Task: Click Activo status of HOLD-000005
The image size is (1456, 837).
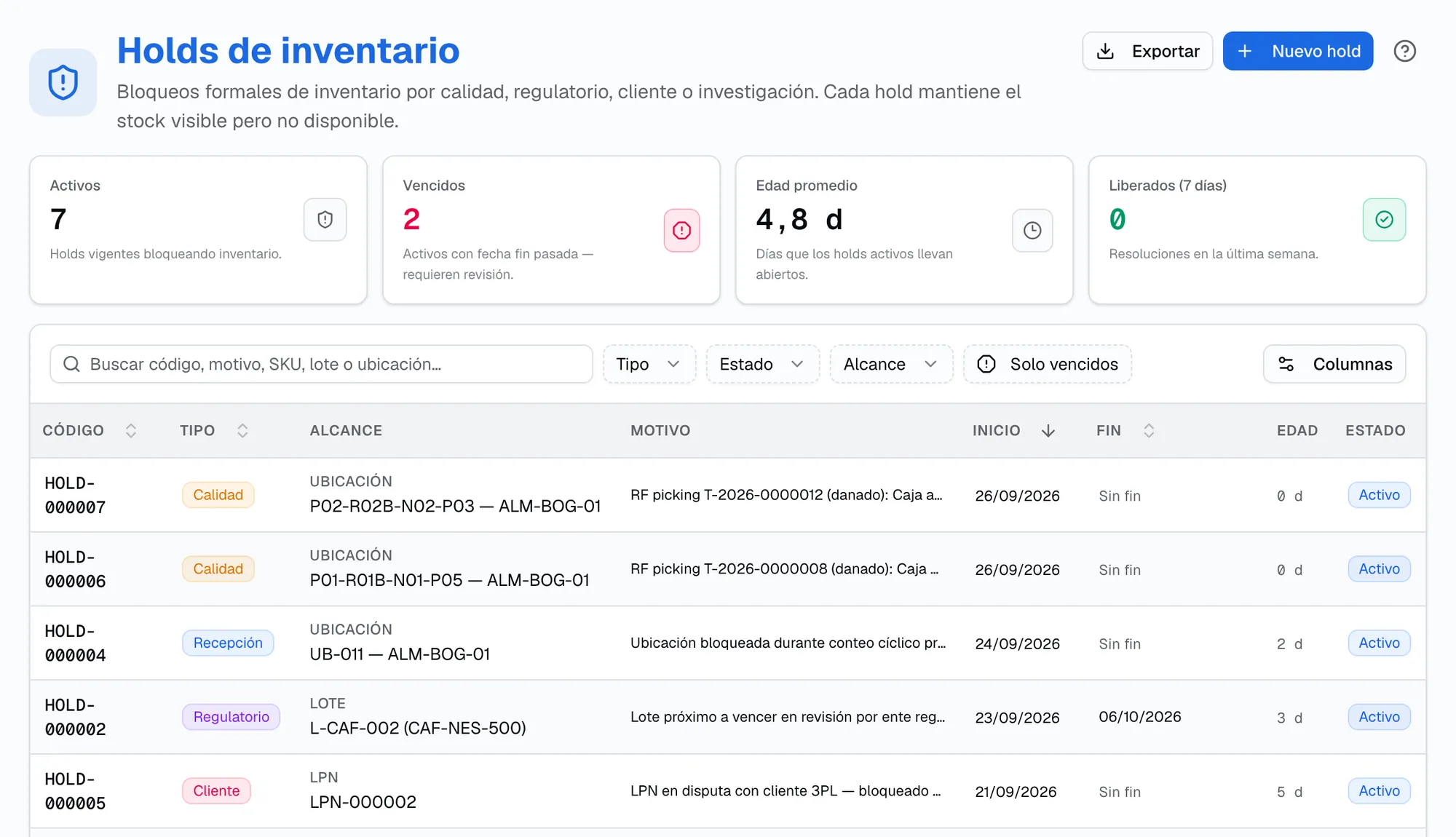Action: pyautogui.click(x=1379, y=791)
